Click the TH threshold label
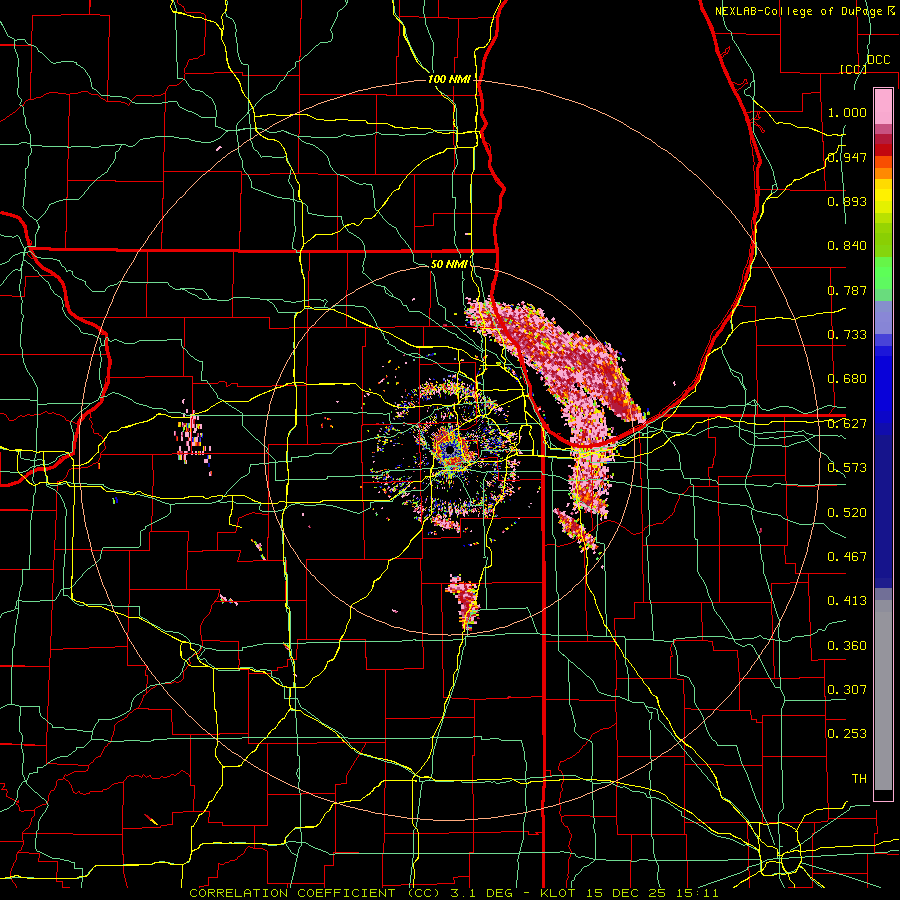This screenshot has height=900, width=900. point(859,779)
